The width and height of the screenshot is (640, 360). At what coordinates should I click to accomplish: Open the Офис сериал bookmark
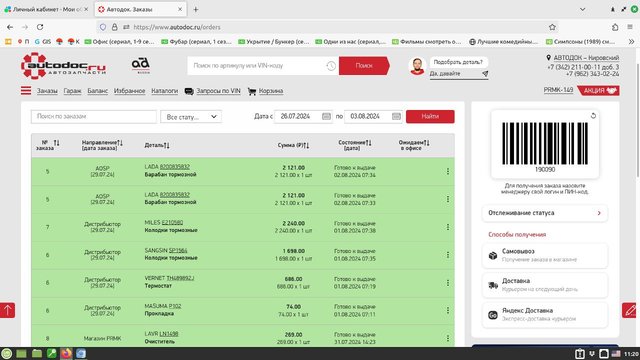pyautogui.click(x=119, y=42)
